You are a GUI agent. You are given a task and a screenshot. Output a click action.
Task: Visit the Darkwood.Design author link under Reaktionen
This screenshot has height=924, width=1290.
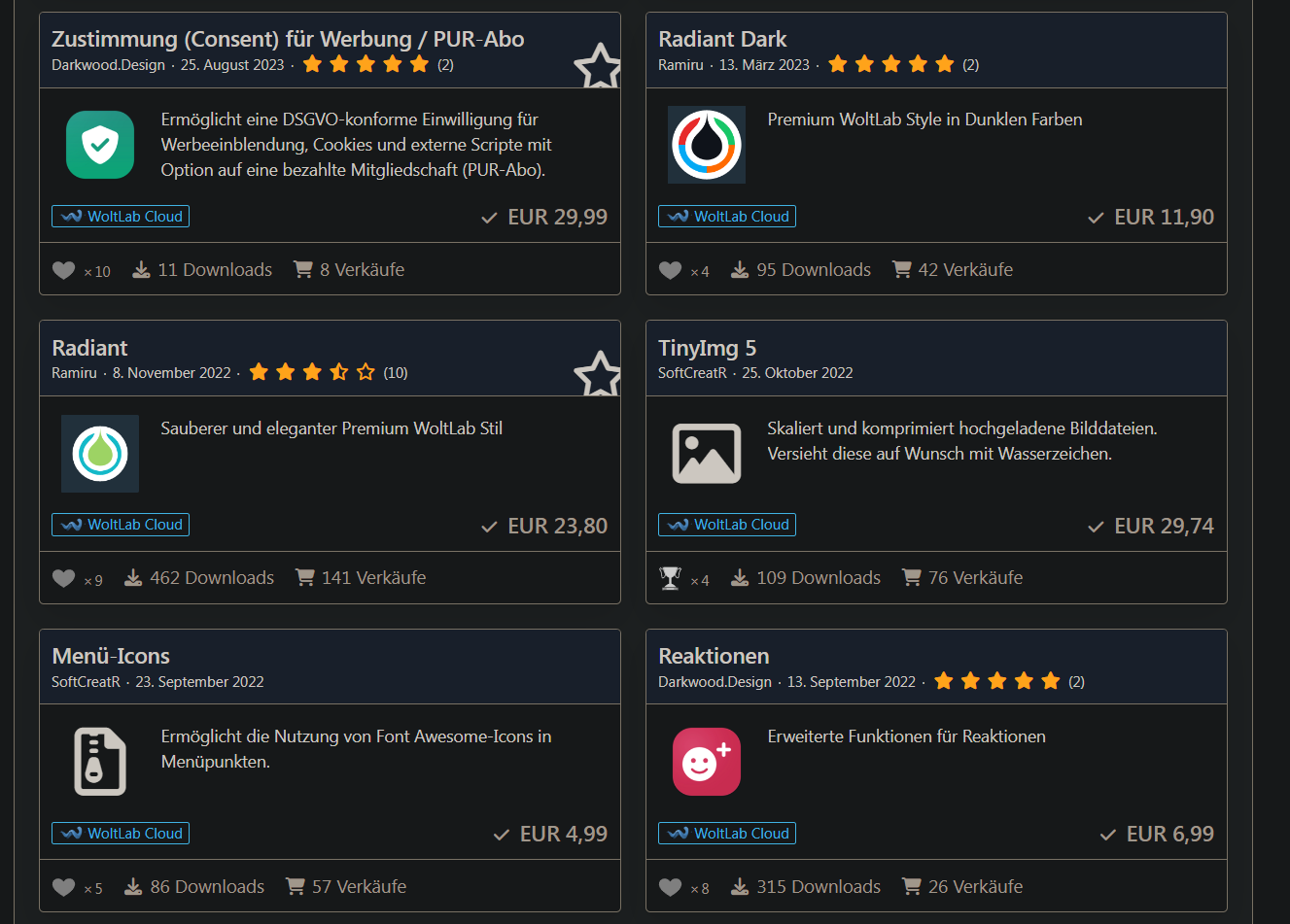715,682
